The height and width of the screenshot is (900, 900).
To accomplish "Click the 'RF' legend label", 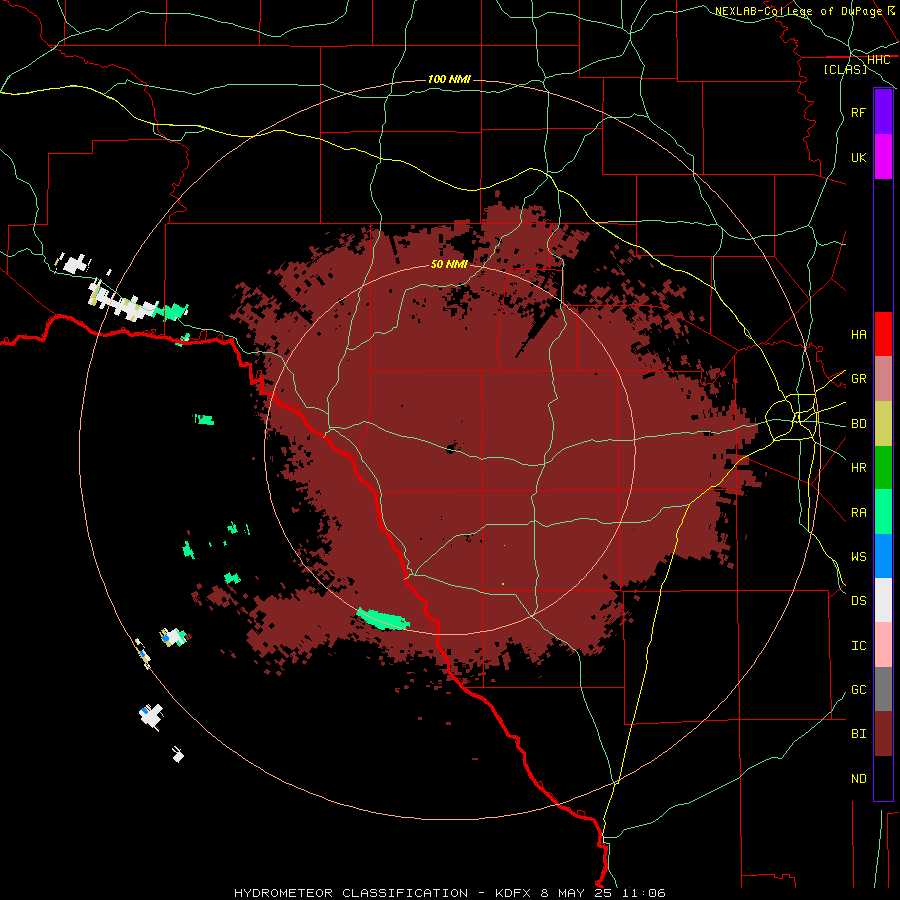I will pyautogui.click(x=859, y=113).
